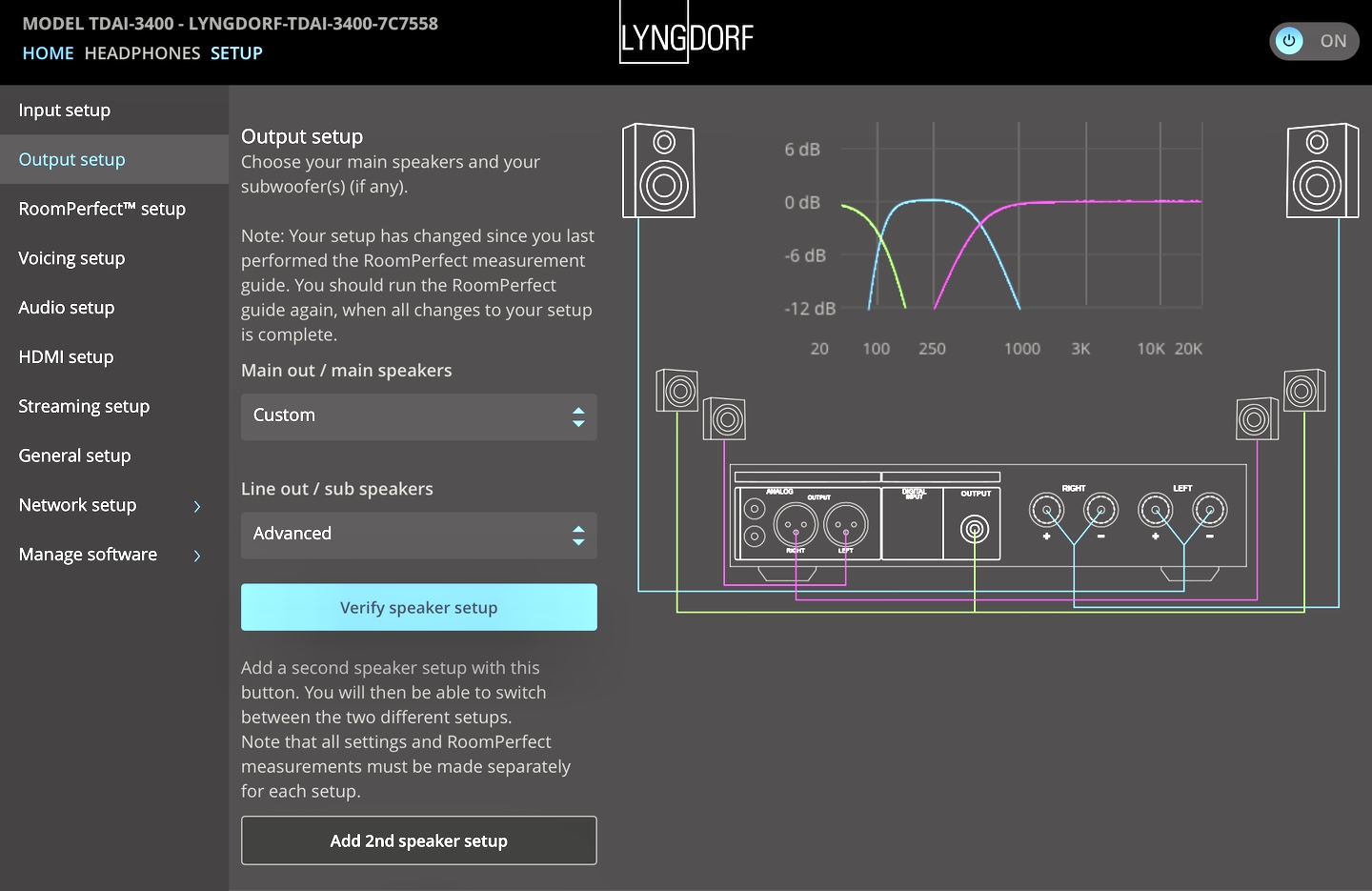Image resolution: width=1372 pixels, height=891 pixels.
Task: Expand Manage software with its chevron
Action: pyautogui.click(x=197, y=556)
